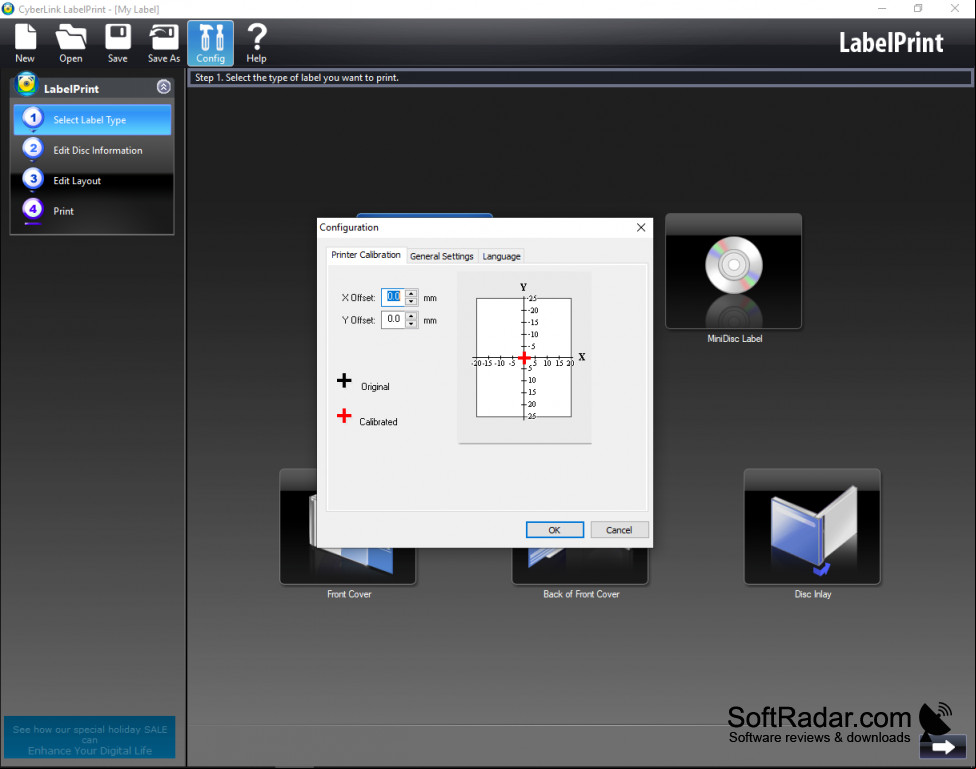Minimize the LabelPrint window
Viewport: 976px width, 769px height.
pos(882,9)
